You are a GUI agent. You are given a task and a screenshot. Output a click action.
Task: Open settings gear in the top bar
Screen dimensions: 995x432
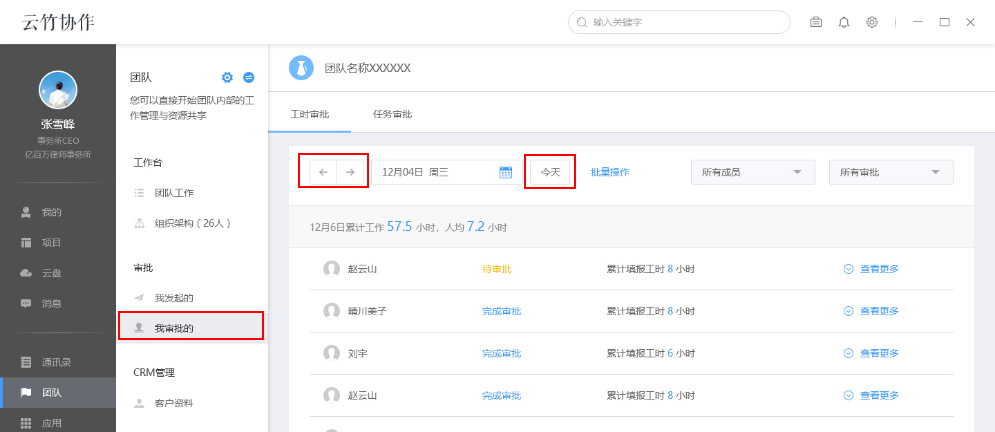[x=872, y=22]
